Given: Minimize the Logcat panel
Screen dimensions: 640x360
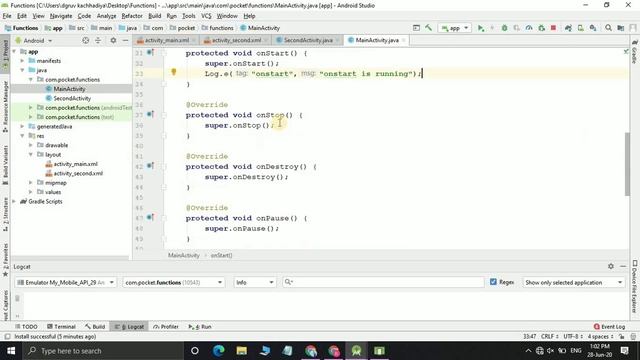Looking at the screenshot, I should pyautogui.click(x=623, y=266).
